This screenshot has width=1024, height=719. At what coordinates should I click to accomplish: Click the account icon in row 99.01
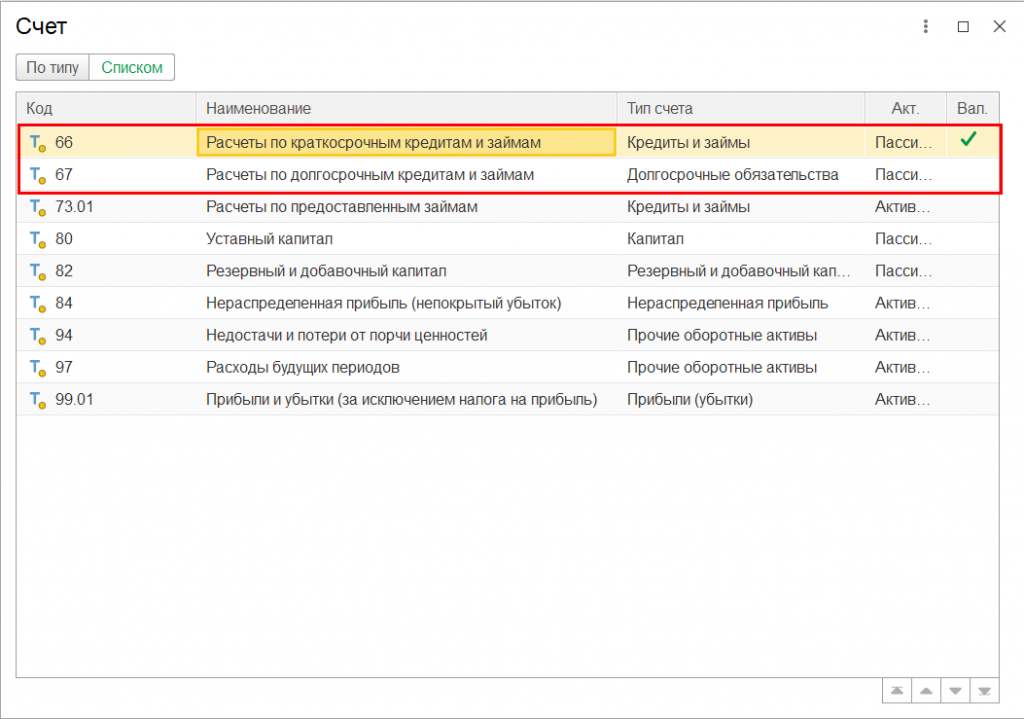[38, 400]
